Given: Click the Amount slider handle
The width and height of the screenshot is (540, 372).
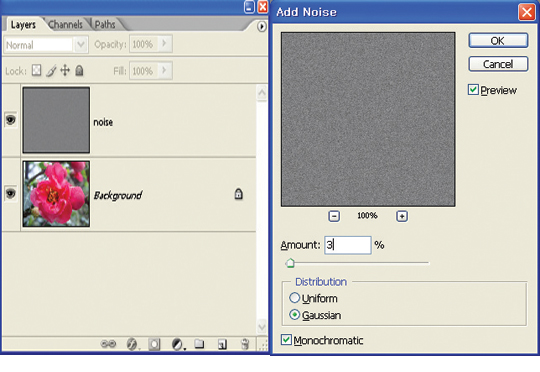Looking at the screenshot, I should [x=290, y=263].
